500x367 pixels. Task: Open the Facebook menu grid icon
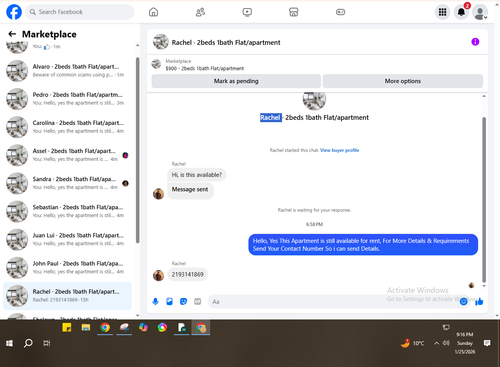coord(442,12)
